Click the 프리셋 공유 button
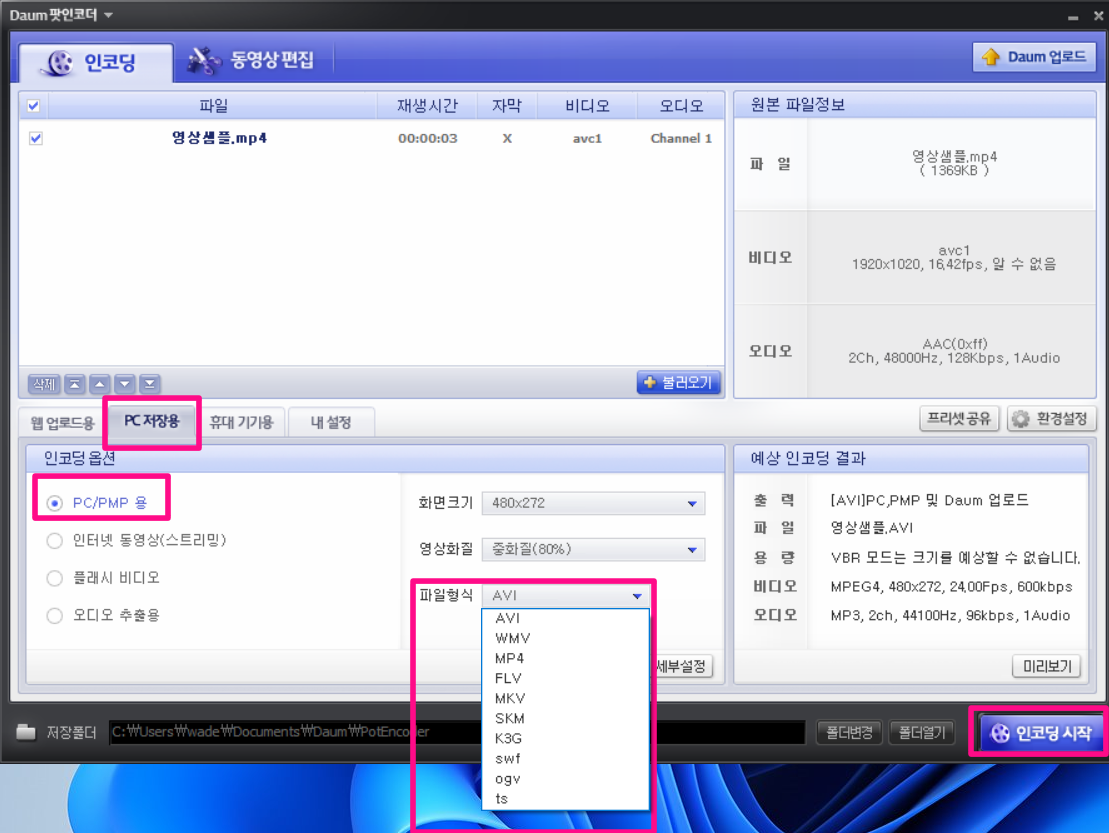Viewport: 1109px width, 833px height. (x=958, y=419)
